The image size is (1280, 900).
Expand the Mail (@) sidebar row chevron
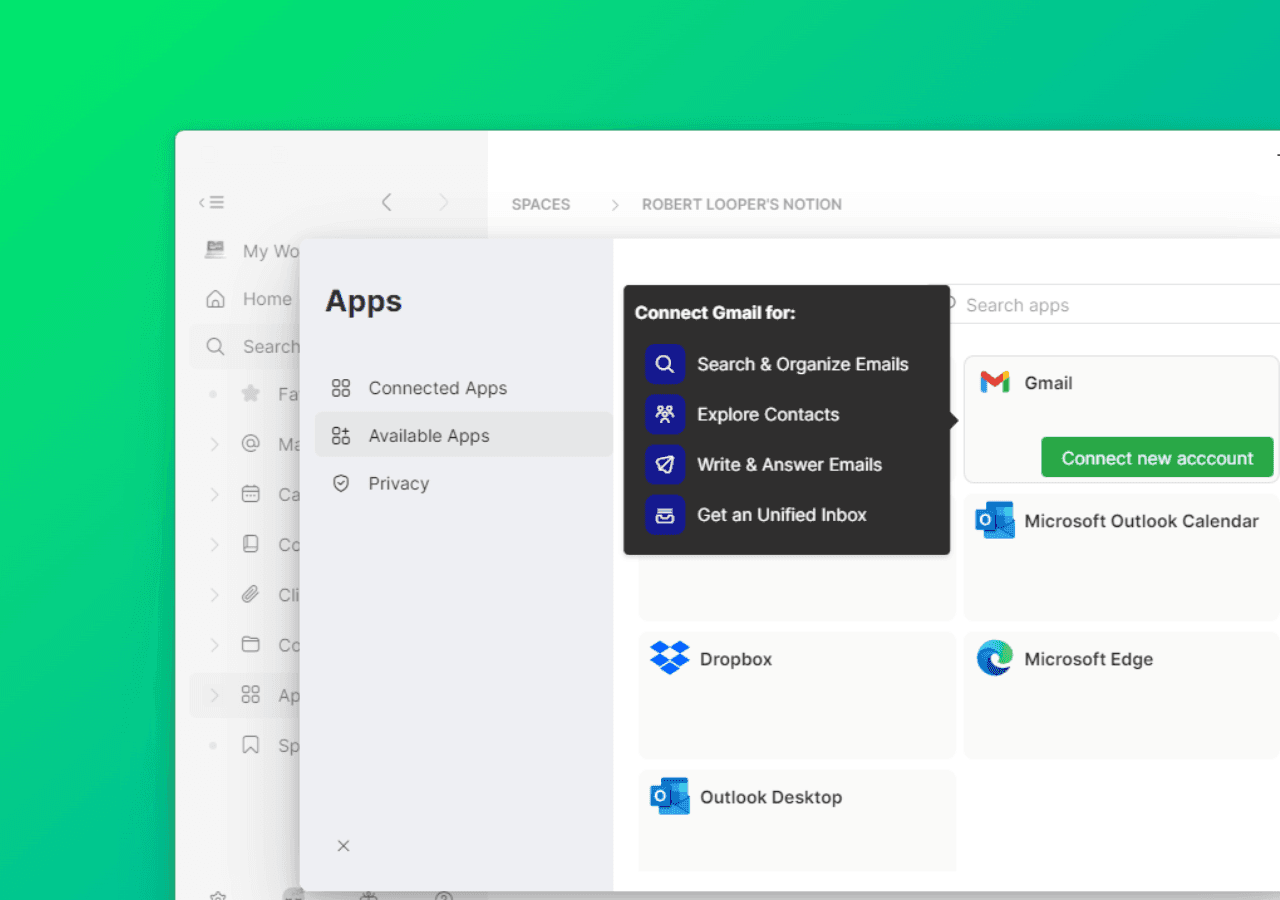click(214, 444)
